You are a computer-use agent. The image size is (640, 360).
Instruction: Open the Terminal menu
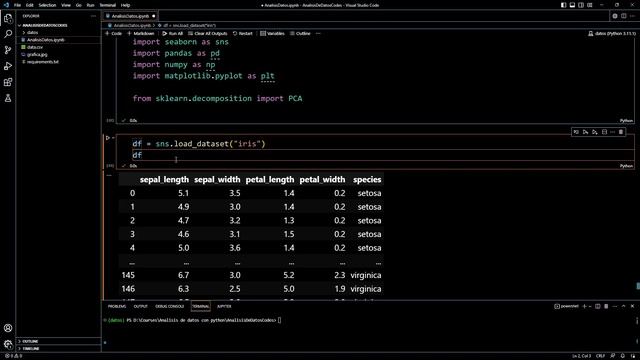point(108,5)
